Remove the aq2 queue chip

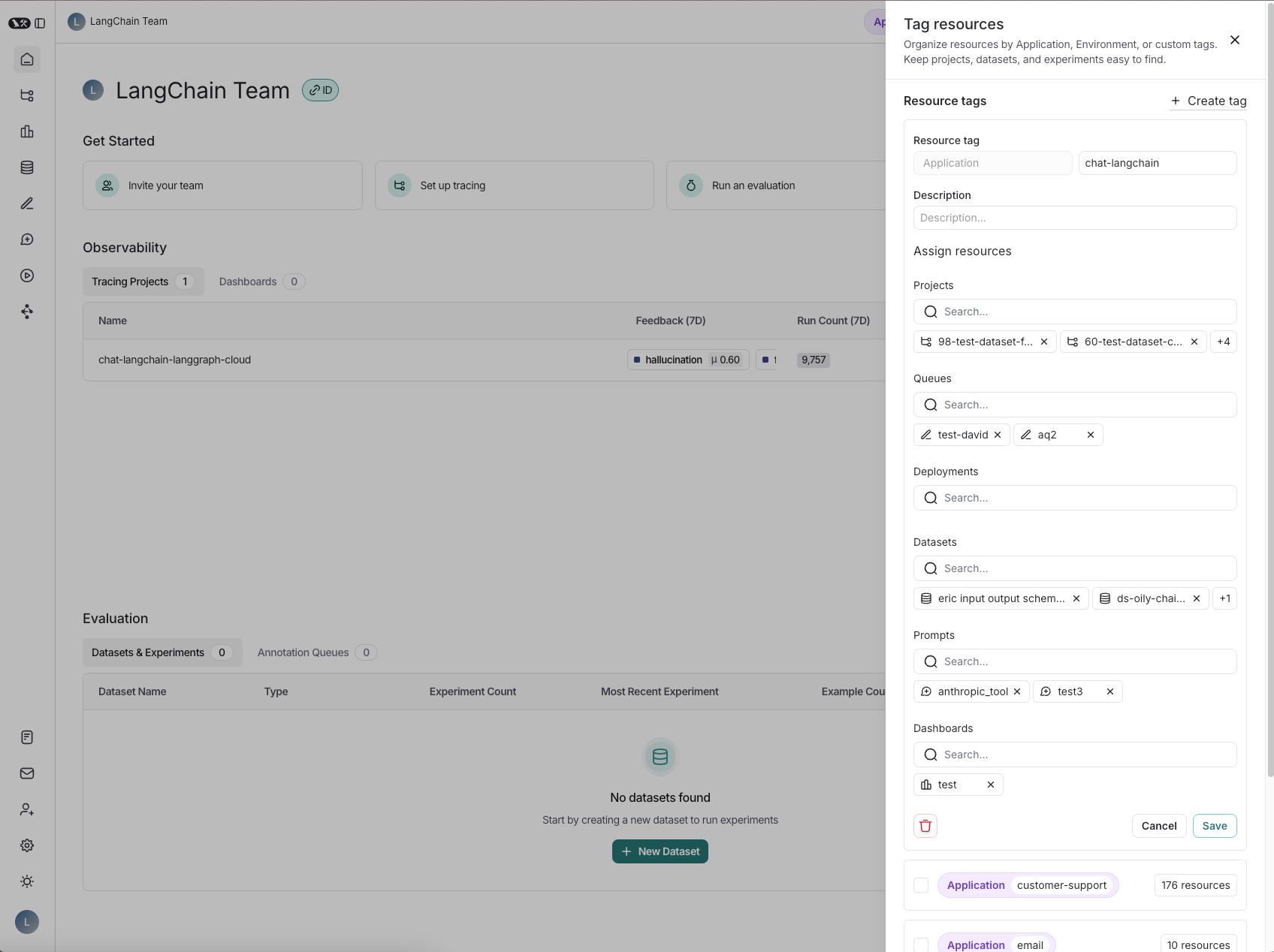[1091, 435]
